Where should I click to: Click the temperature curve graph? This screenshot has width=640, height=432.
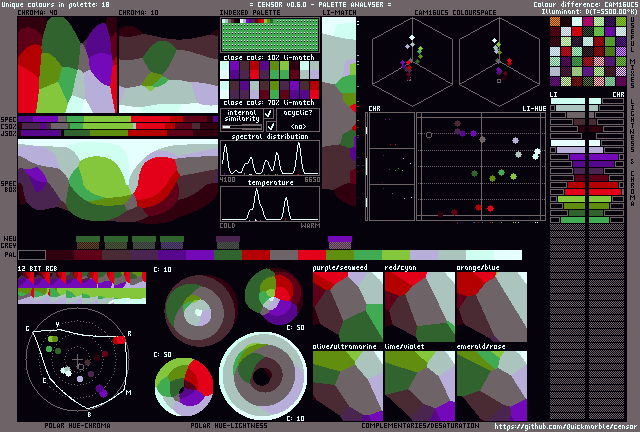(270, 204)
